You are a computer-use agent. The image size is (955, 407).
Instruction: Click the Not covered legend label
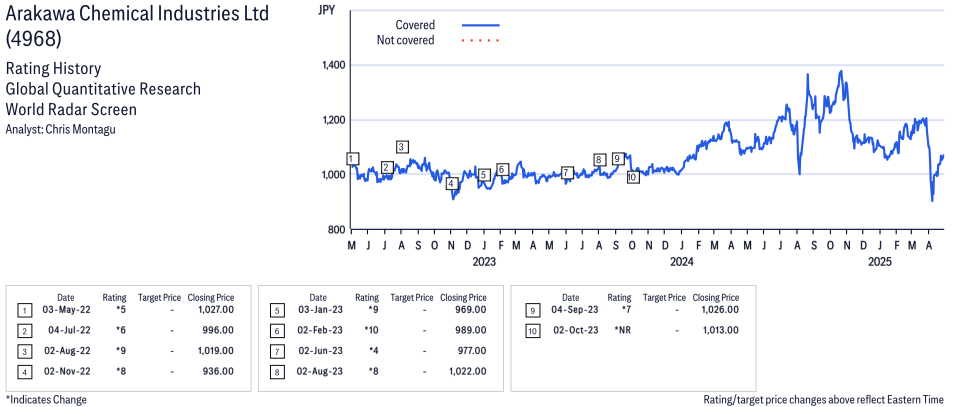tap(406, 40)
